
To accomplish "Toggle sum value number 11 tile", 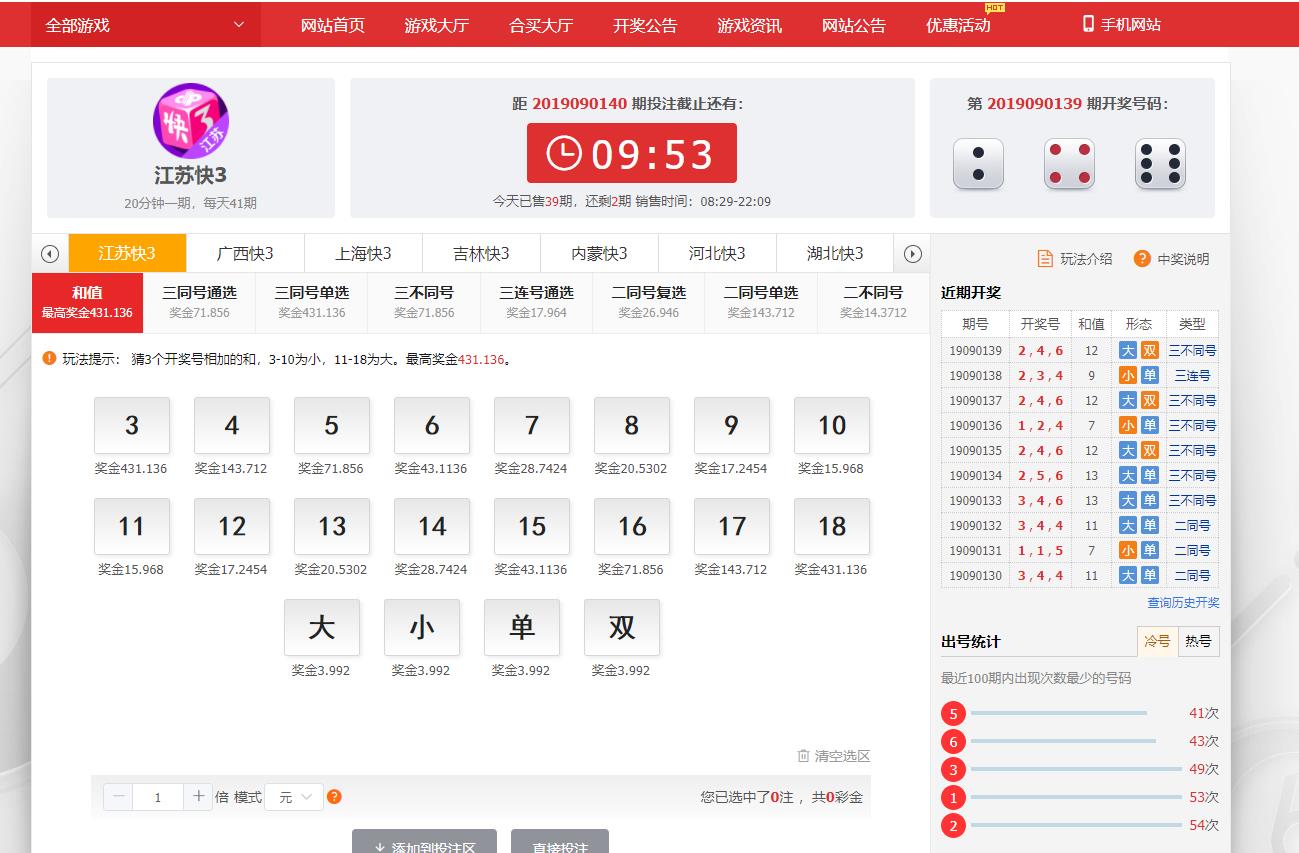I will pyautogui.click(x=131, y=527).
